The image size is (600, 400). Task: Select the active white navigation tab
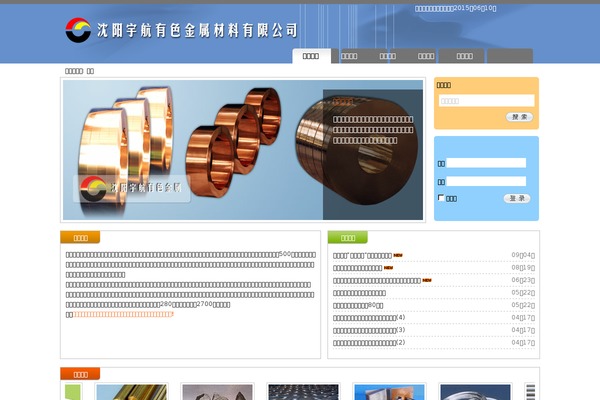(x=311, y=56)
